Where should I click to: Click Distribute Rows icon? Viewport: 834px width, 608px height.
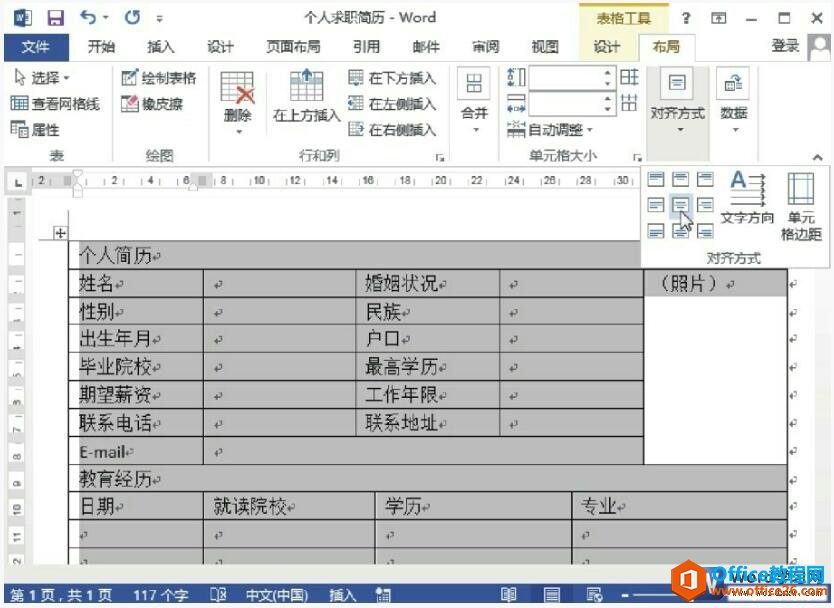point(629,78)
